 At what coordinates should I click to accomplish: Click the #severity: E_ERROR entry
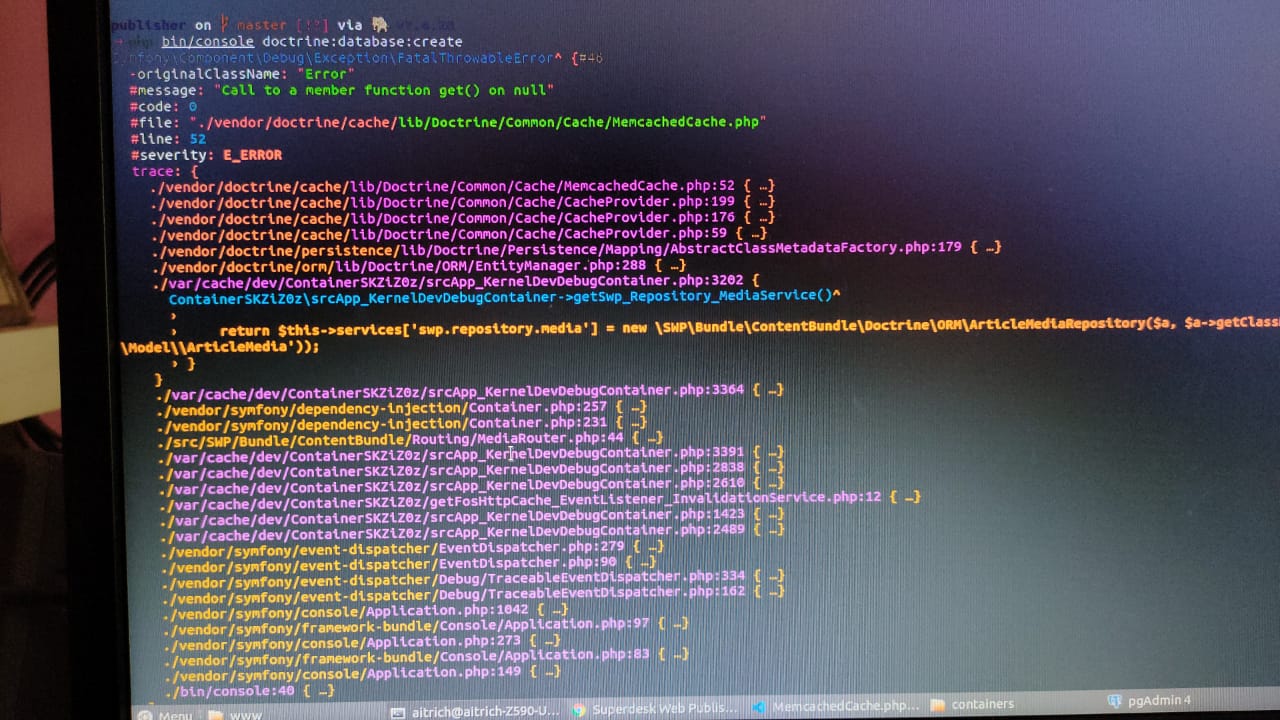click(x=206, y=155)
